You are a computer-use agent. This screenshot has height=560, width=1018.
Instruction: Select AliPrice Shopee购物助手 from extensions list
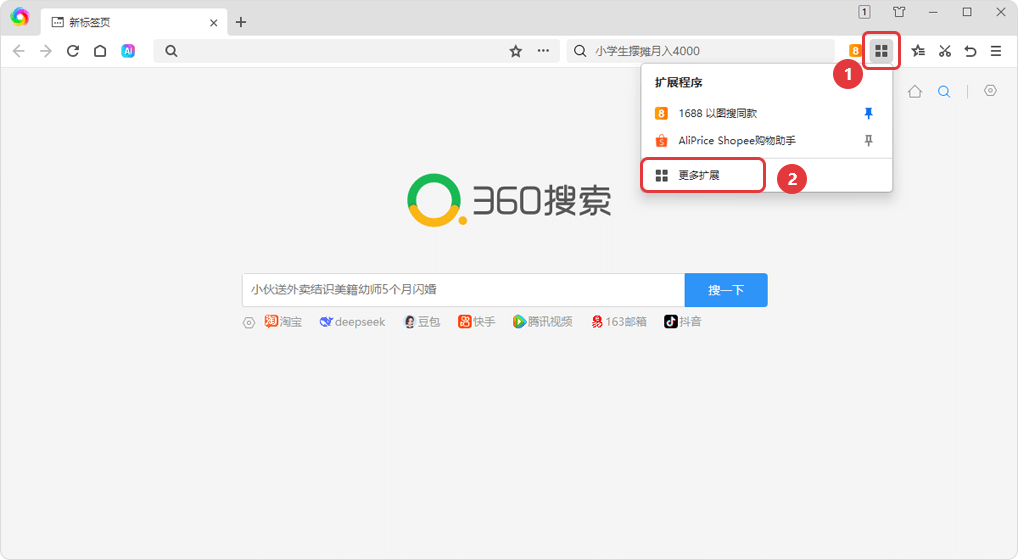[x=736, y=141]
